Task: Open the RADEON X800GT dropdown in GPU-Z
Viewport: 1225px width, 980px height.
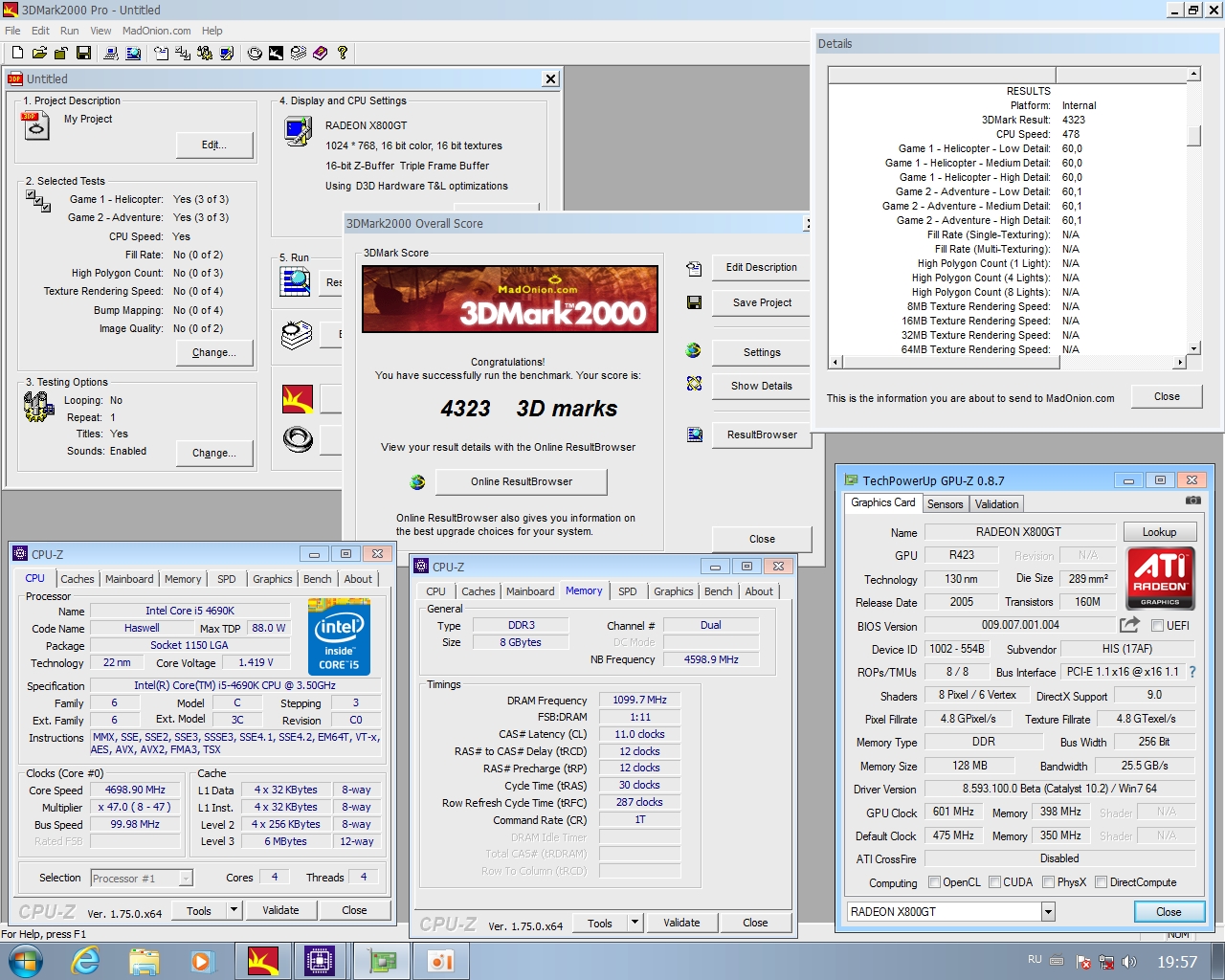Action: 1048,912
